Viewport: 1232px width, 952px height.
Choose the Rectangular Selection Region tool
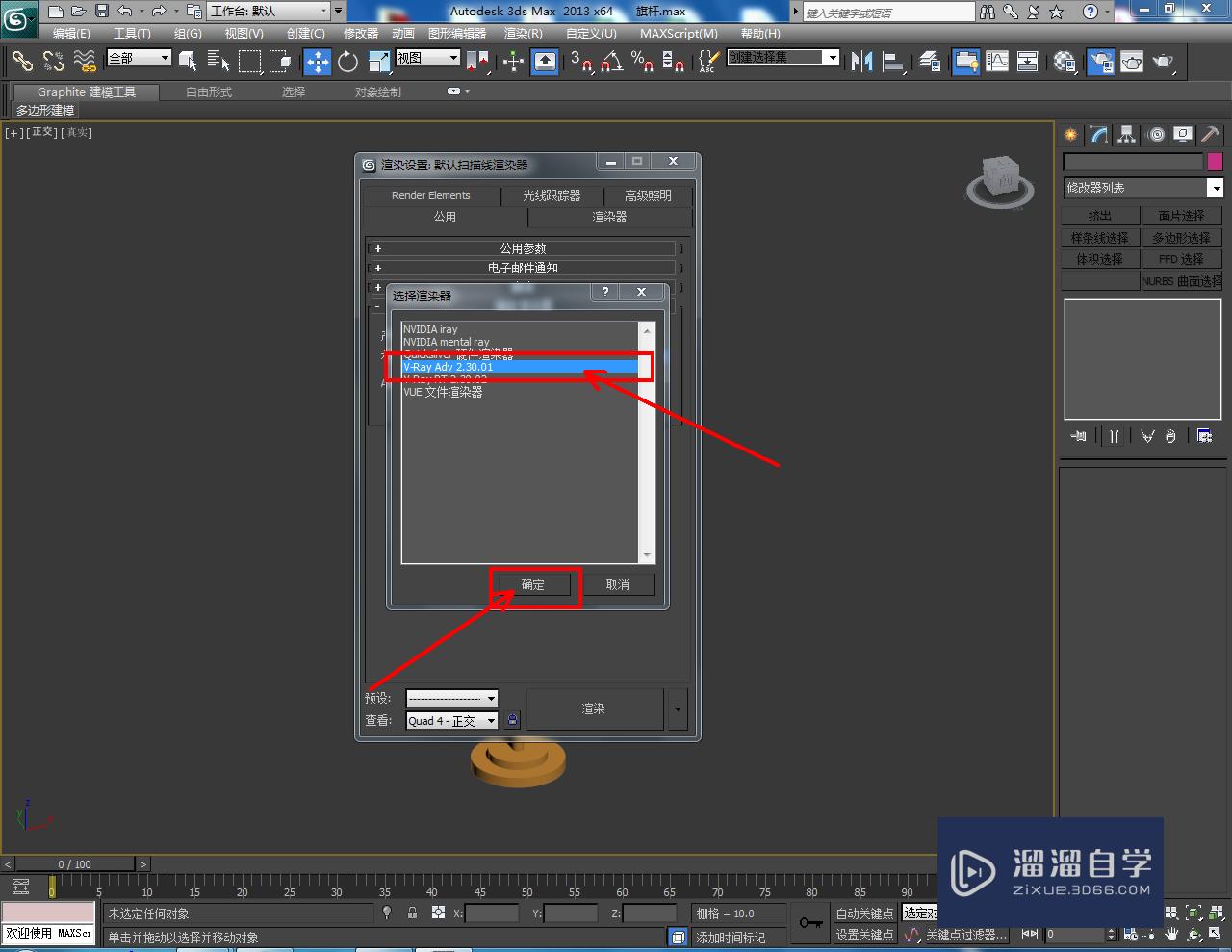(249, 62)
